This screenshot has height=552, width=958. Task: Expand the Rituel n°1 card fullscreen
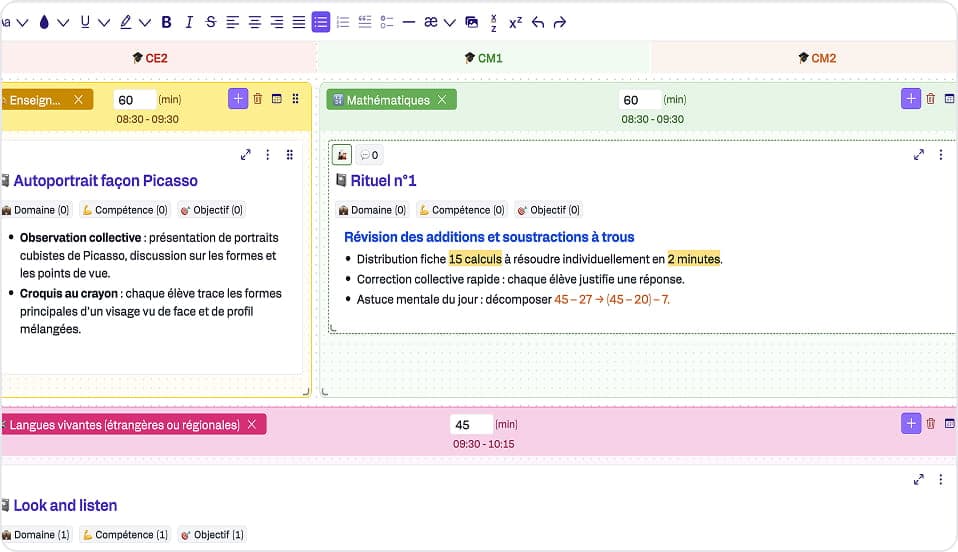[x=919, y=155]
